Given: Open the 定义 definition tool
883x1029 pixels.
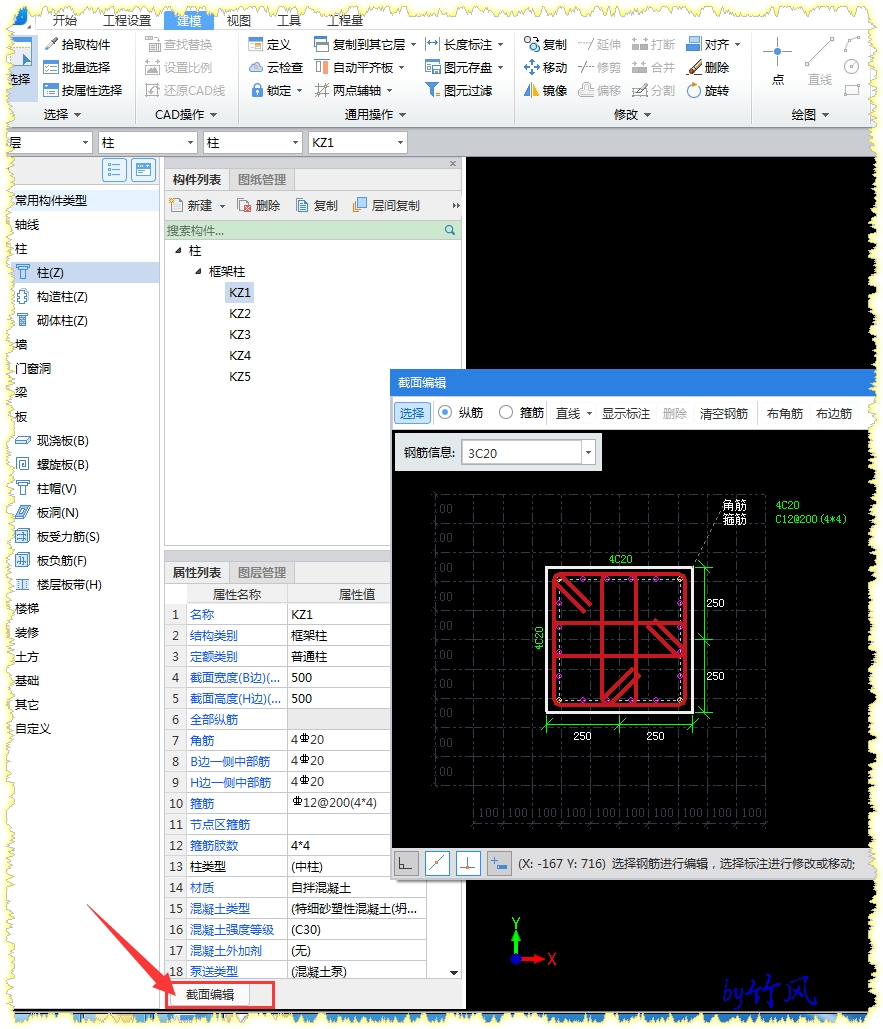Looking at the screenshot, I should click(270, 45).
